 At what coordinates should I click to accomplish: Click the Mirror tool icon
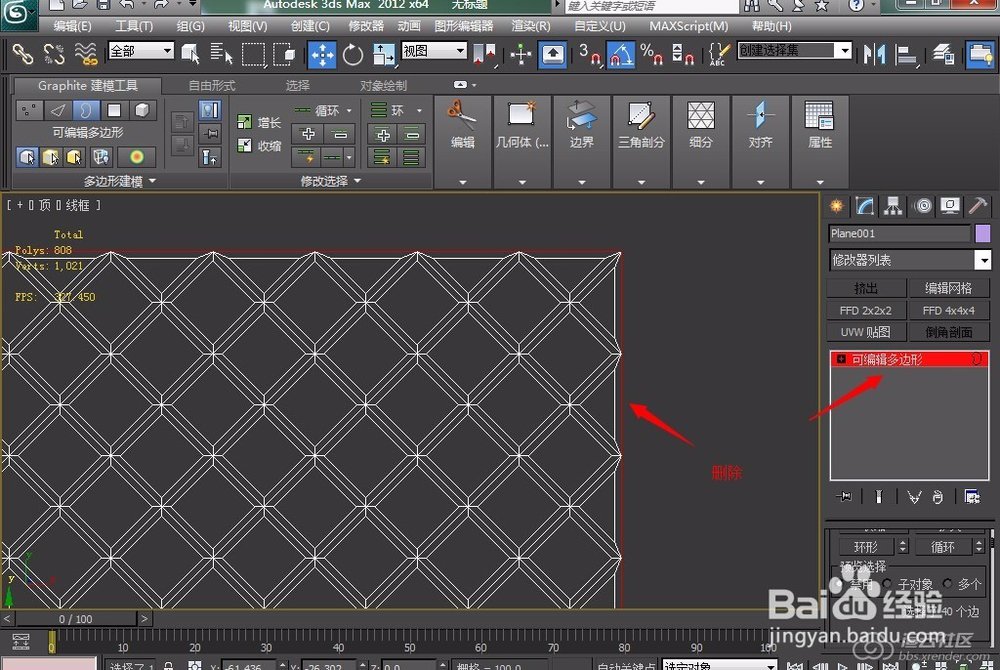click(x=874, y=54)
